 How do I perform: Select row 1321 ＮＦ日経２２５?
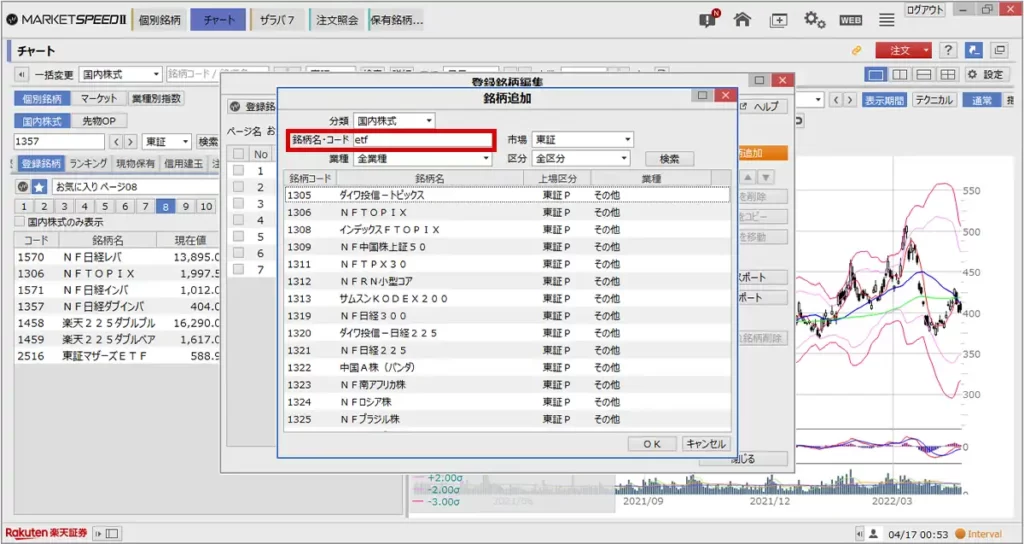coord(507,350)
